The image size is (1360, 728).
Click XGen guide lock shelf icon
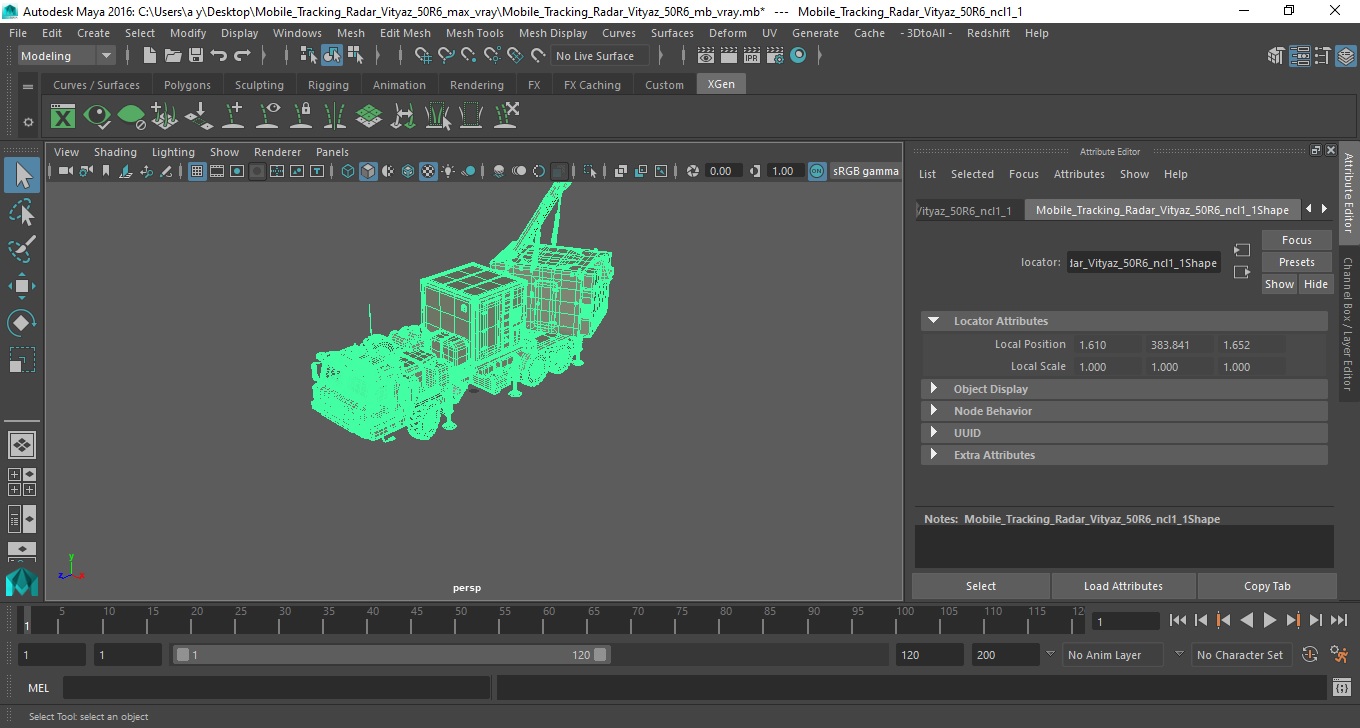301,116
